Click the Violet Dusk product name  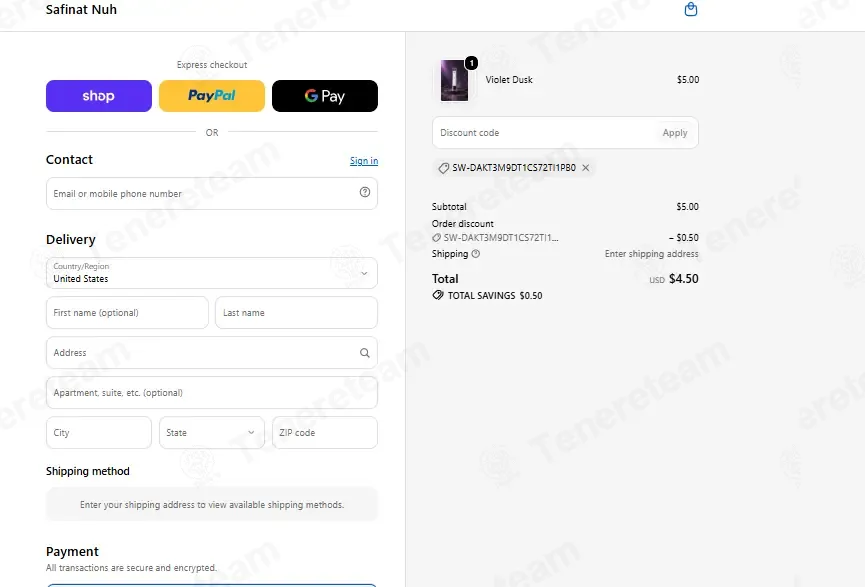[x=509, y=79]
